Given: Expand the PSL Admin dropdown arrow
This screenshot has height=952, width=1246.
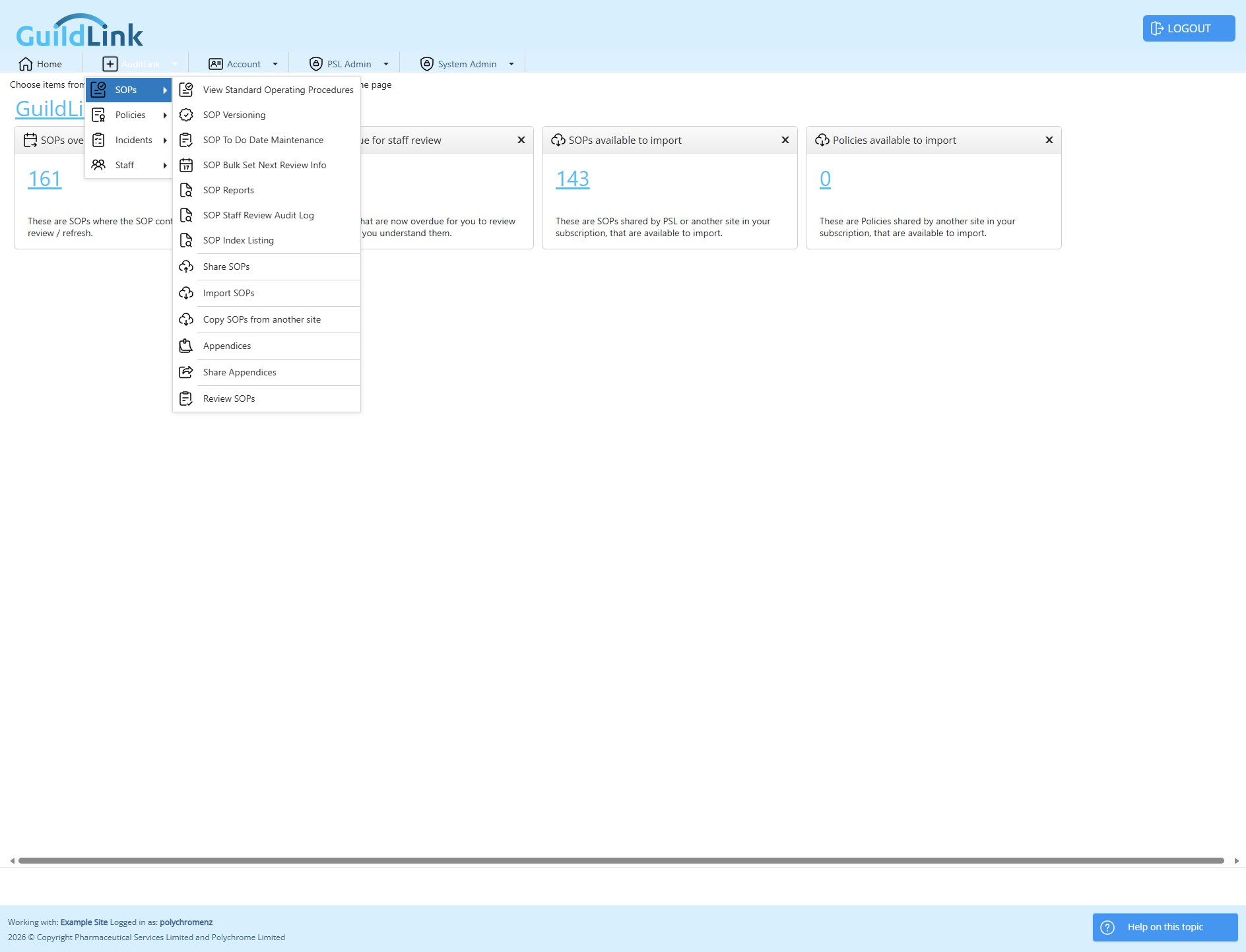Looking at the screenshot, I should point(386,64).
